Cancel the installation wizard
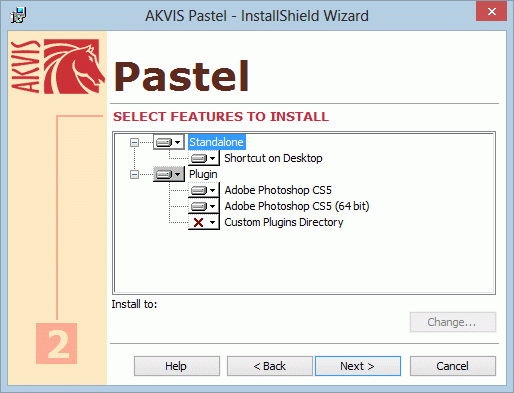514x393 pixels. [x=453, y=366]
